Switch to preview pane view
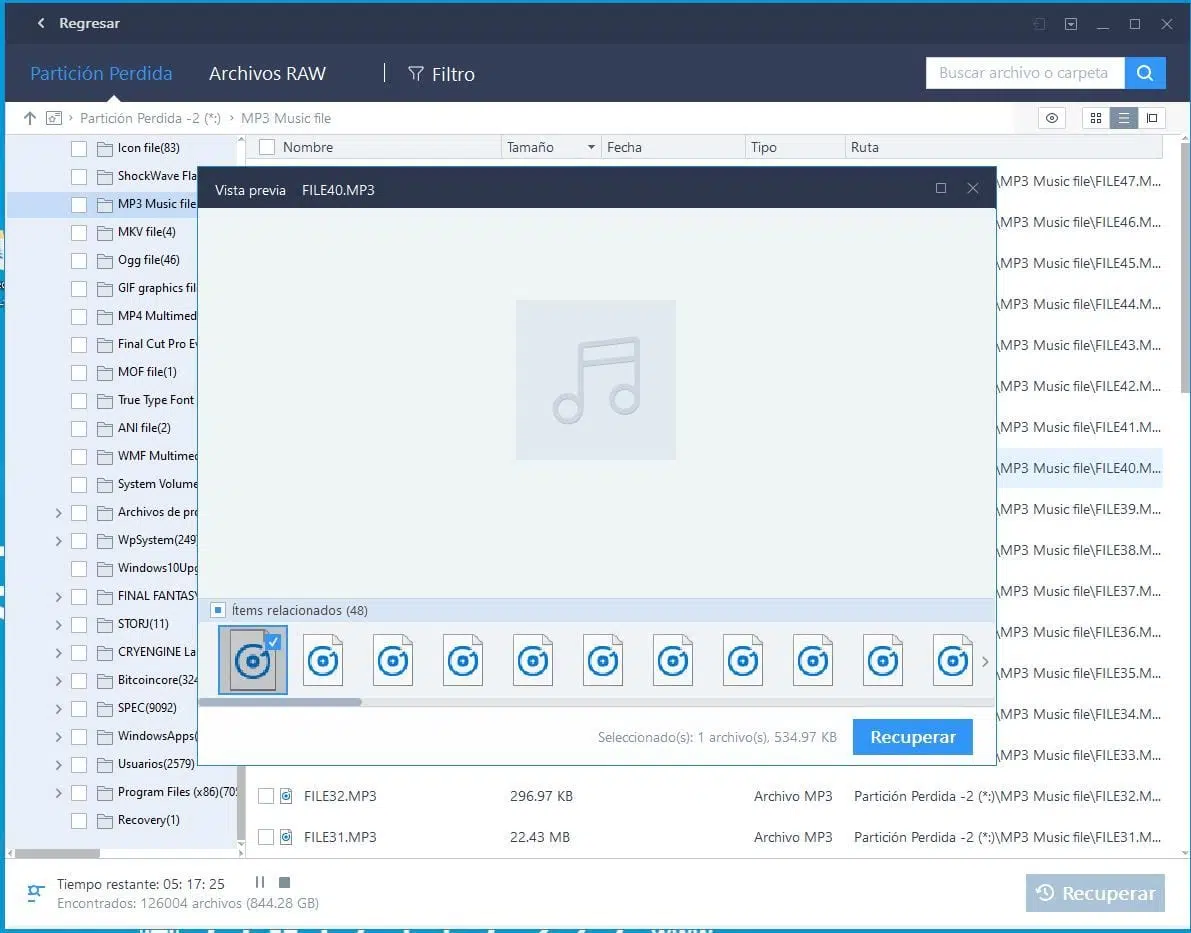 [x=1152, y=118]
